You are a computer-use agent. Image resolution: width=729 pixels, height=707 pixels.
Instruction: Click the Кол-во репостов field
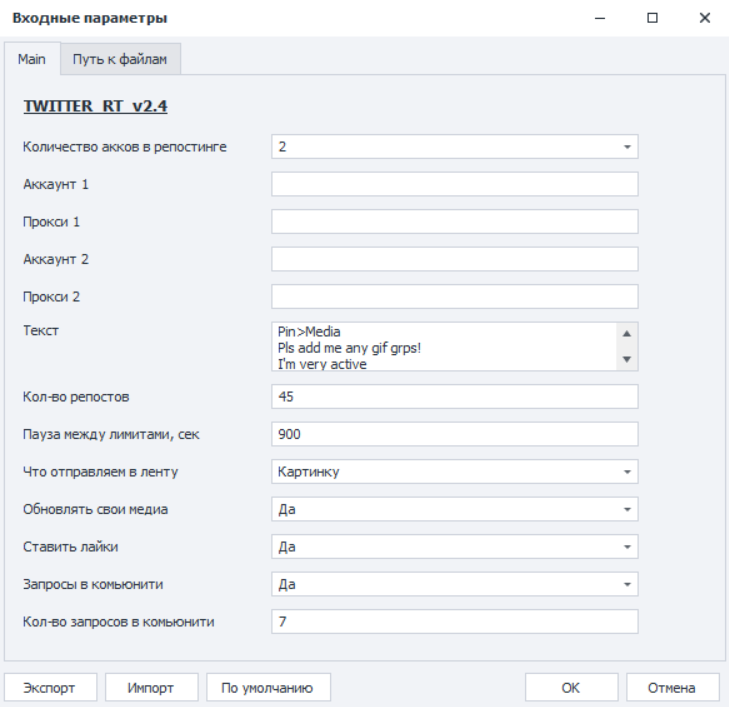(454, 397)
